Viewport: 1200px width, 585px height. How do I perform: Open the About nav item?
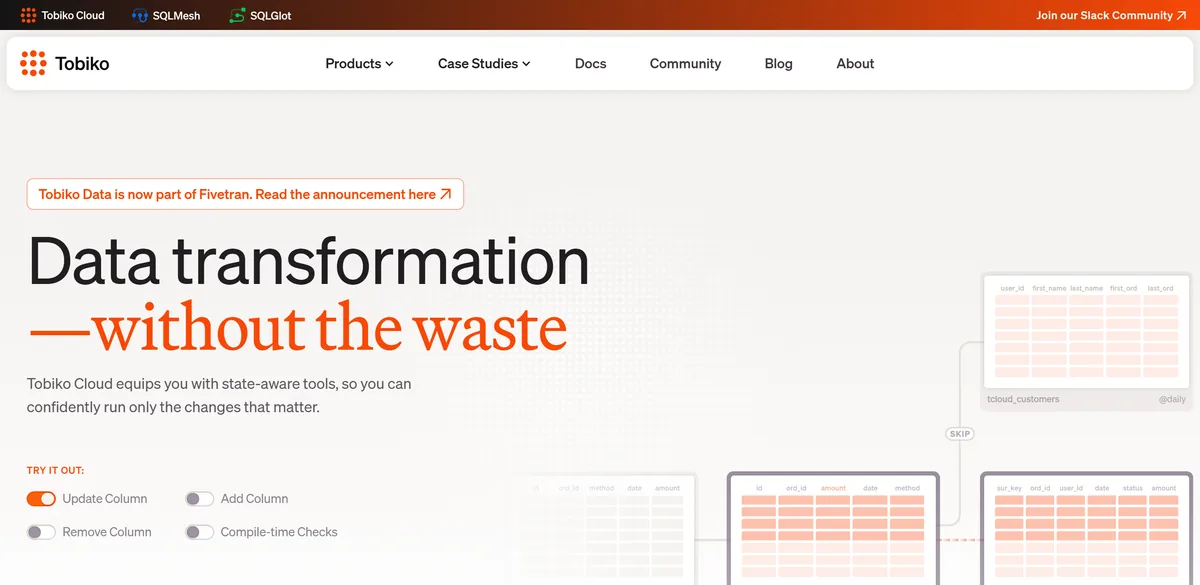[855, 63]
